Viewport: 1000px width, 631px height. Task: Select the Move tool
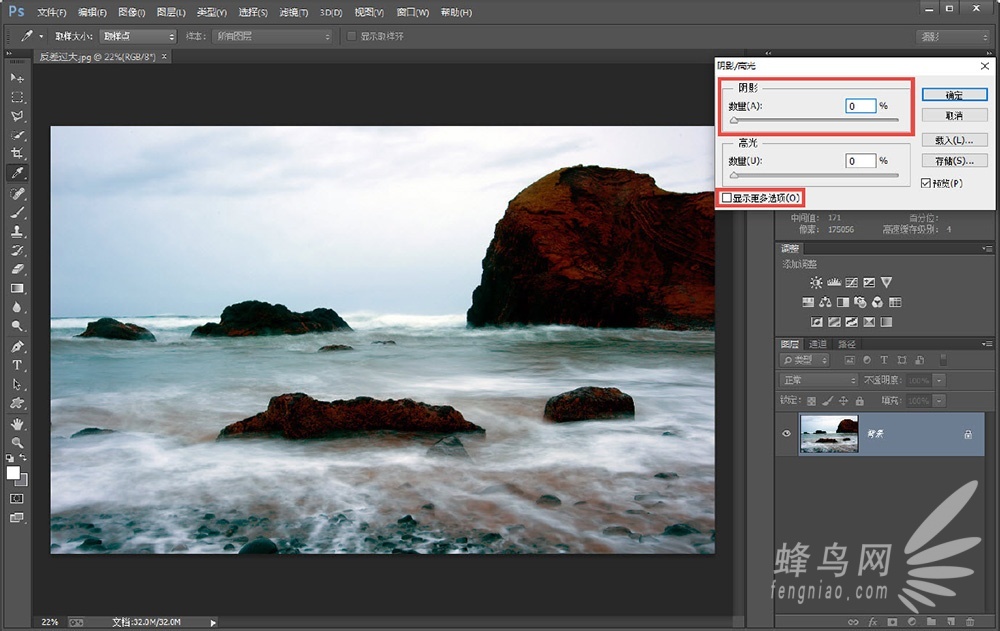point(17,77)
